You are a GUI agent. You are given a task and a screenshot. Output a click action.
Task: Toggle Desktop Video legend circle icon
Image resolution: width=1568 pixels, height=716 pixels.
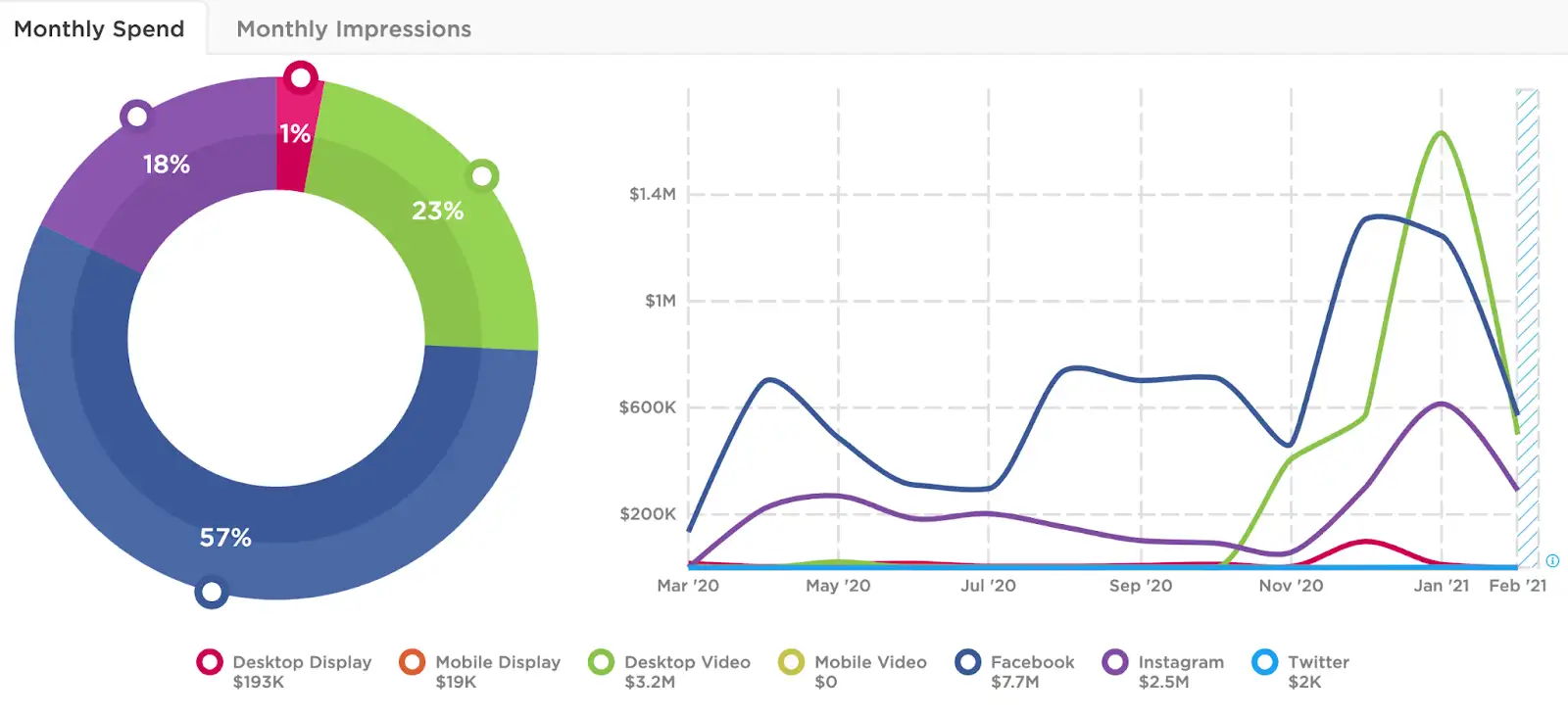601,662
